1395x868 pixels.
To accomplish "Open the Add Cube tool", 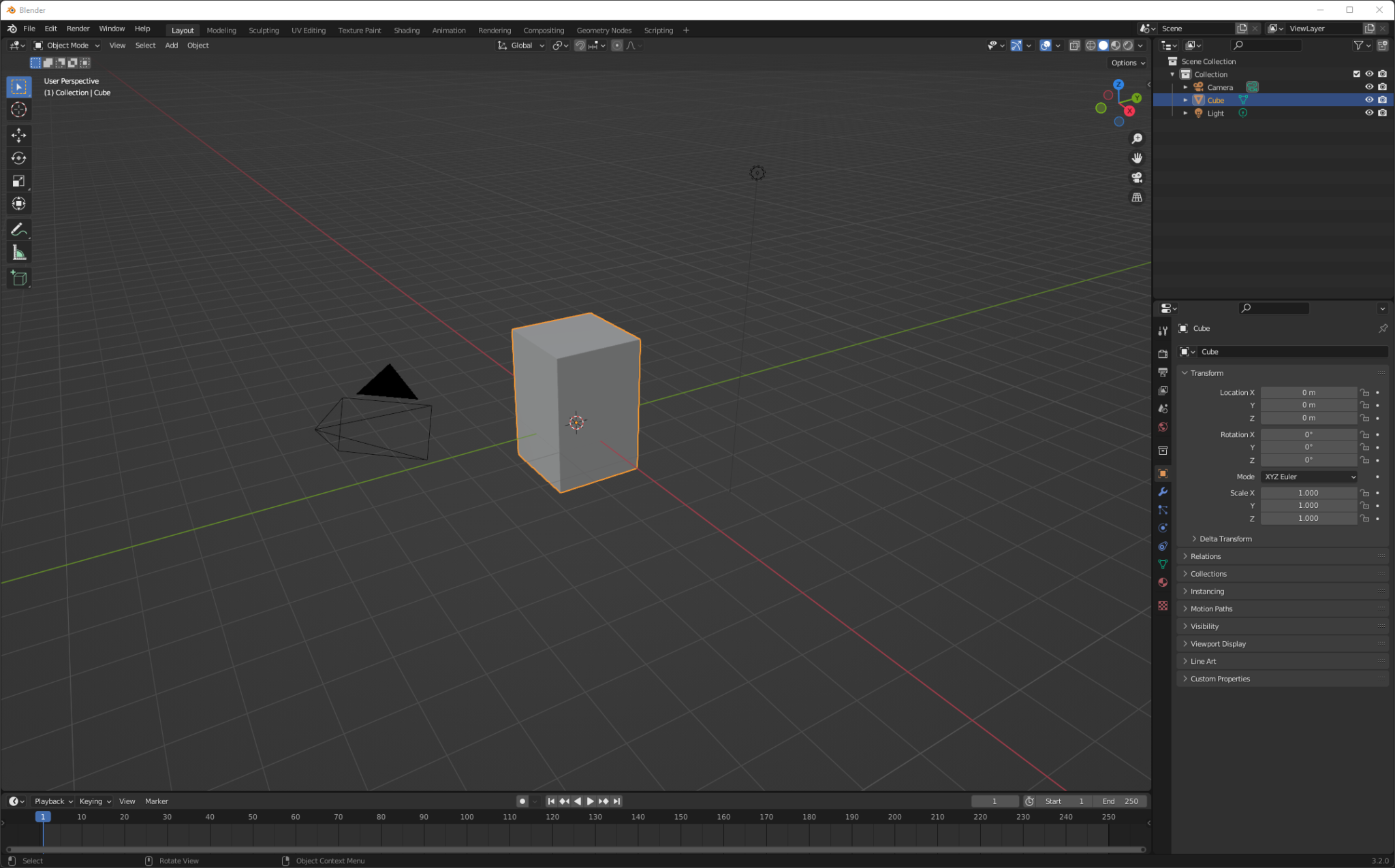I will [x=18, y=278].
